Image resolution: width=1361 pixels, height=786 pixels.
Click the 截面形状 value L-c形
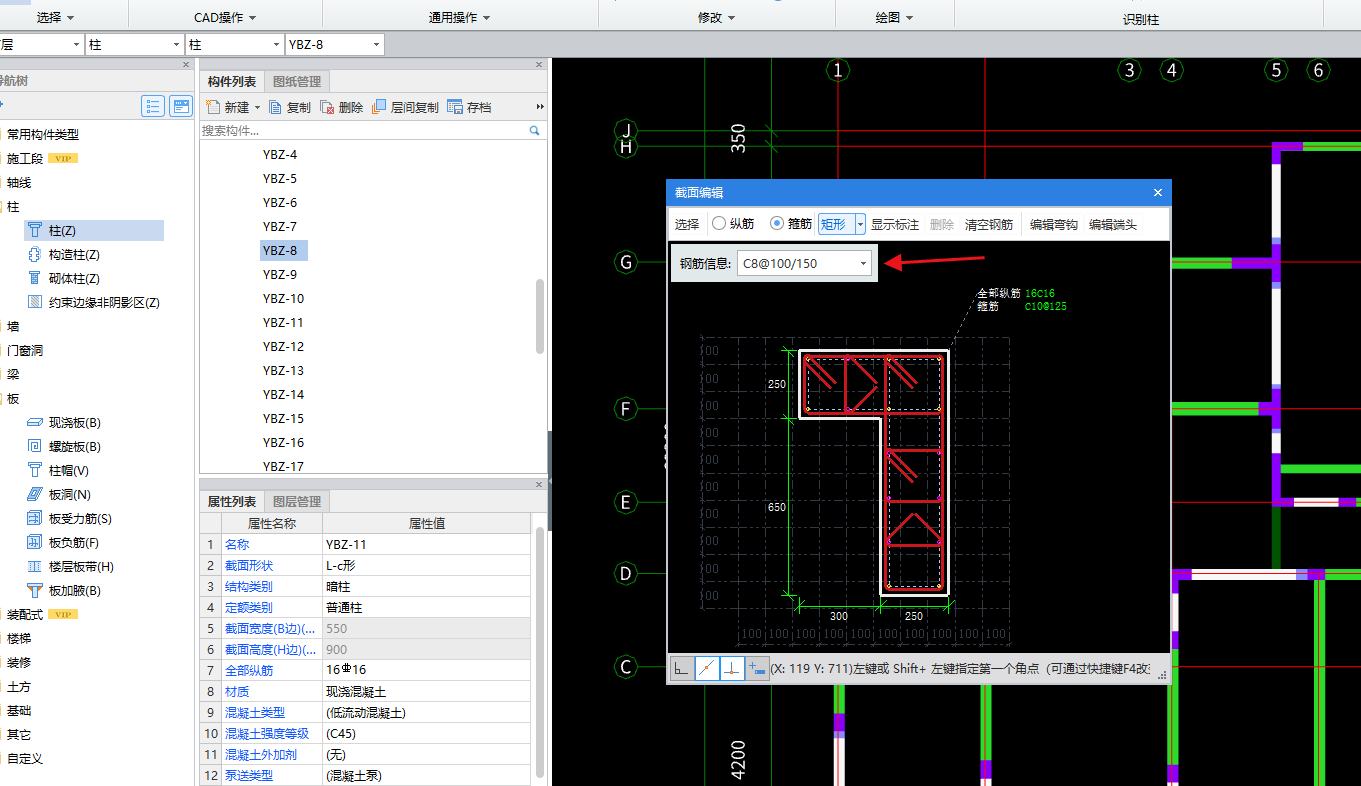[x=427, y=566]
